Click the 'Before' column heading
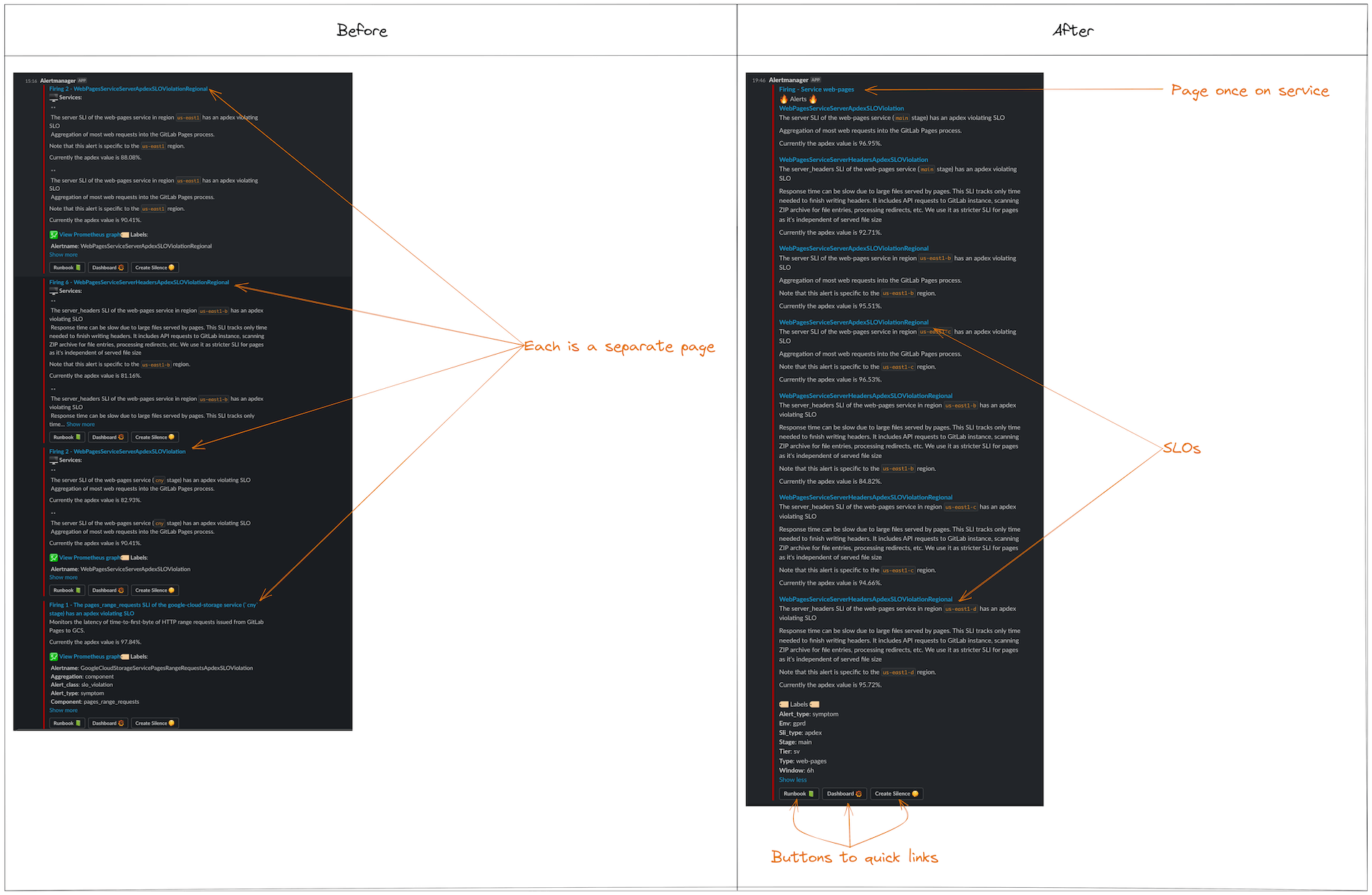This screenshot has height=895, width=1372. click(362, 30)
